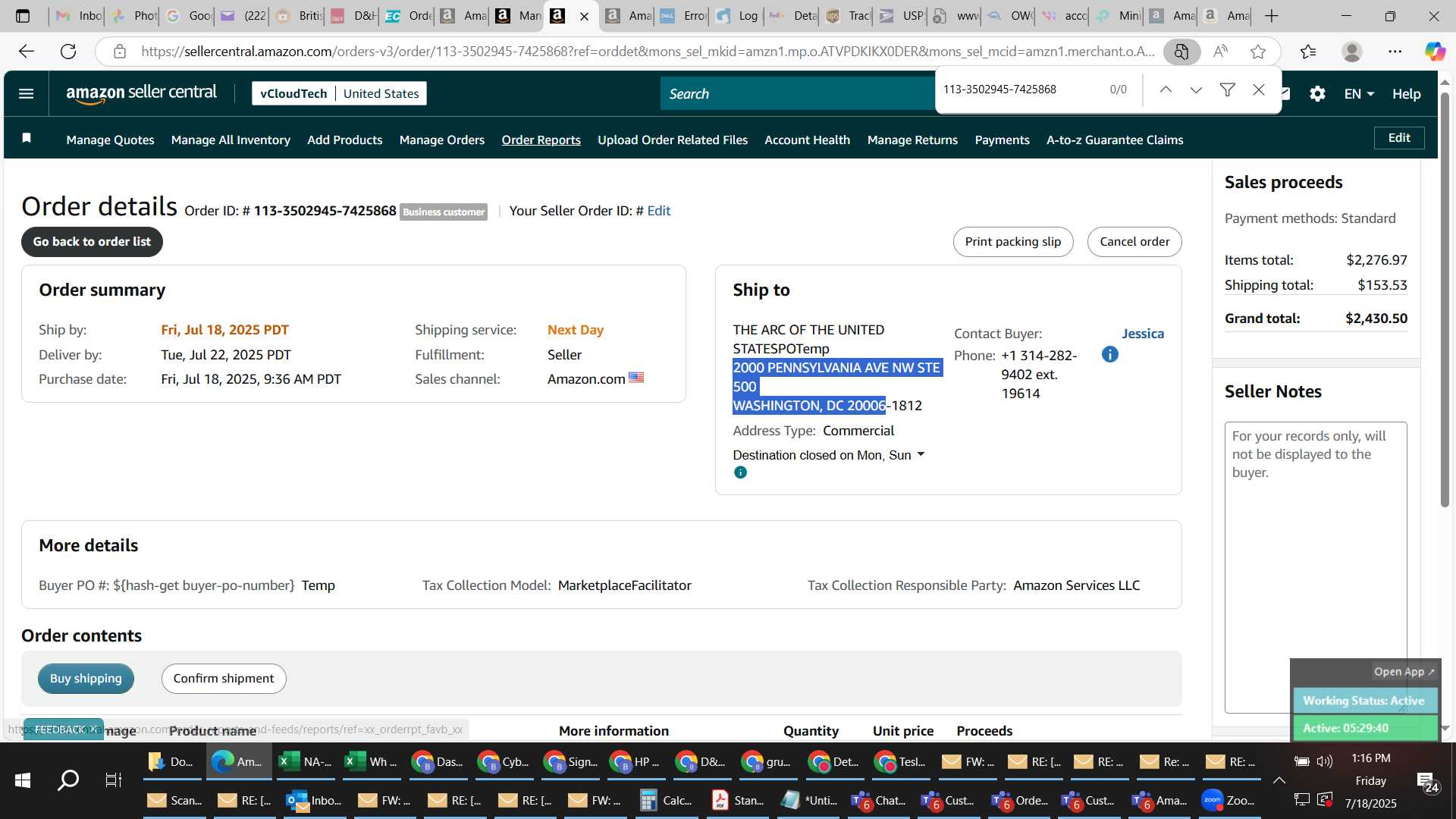Show hidden system tray icons

(1279, 780)
